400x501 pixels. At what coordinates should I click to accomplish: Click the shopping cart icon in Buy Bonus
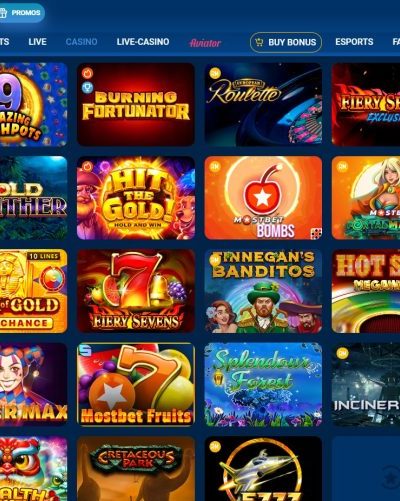tap(259, 42)
